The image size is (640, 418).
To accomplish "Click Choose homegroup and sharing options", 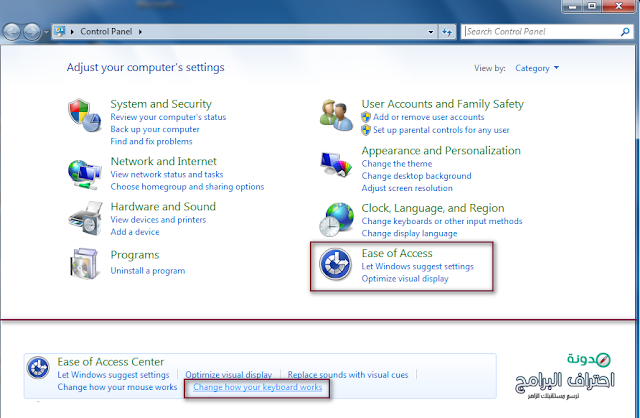I will [187, 187].
